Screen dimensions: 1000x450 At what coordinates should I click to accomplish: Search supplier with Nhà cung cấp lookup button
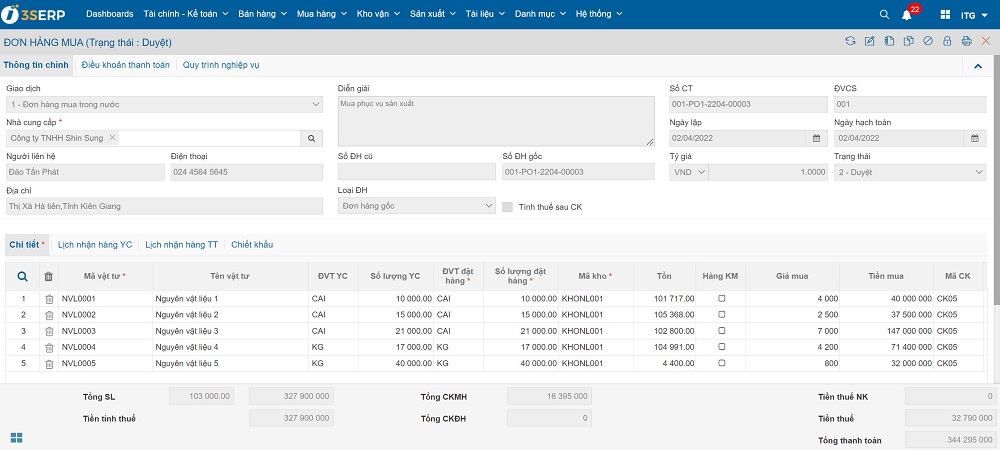pos(311,138)
